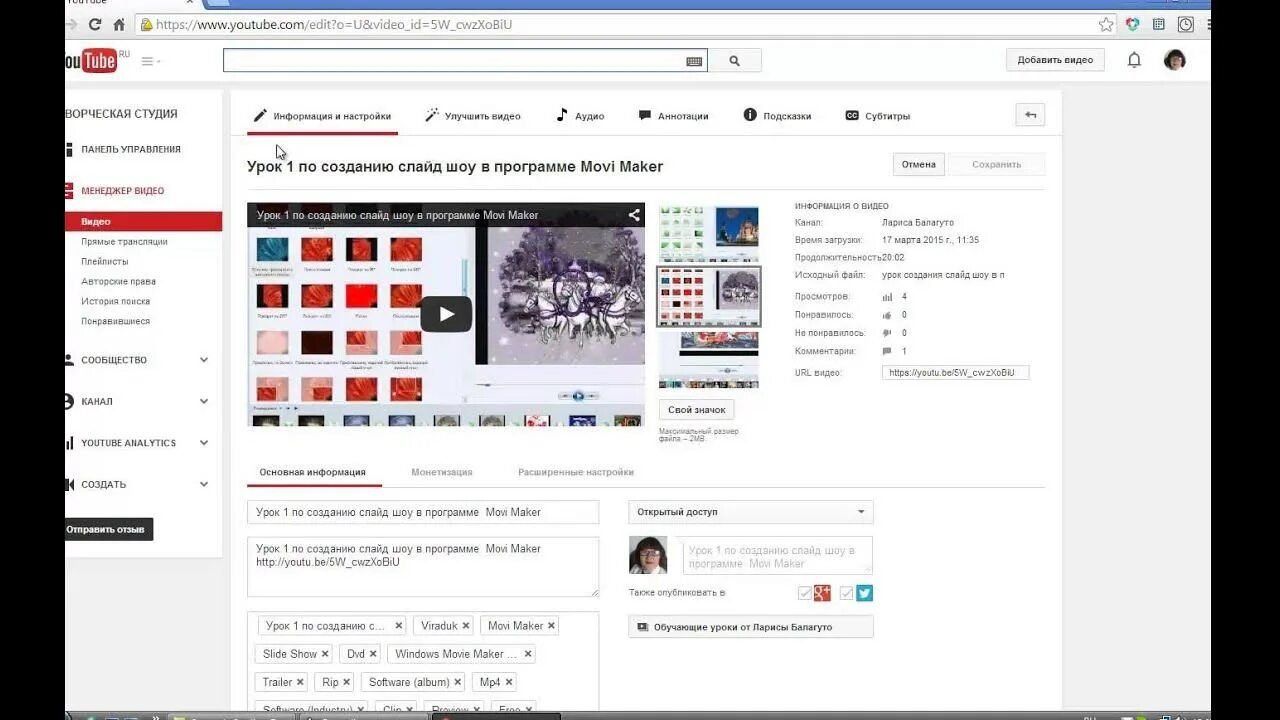Image resolution: width=1280 pixels, height=720 pixels.
Task: Click the Свой значок button
Action: point(697,410)
